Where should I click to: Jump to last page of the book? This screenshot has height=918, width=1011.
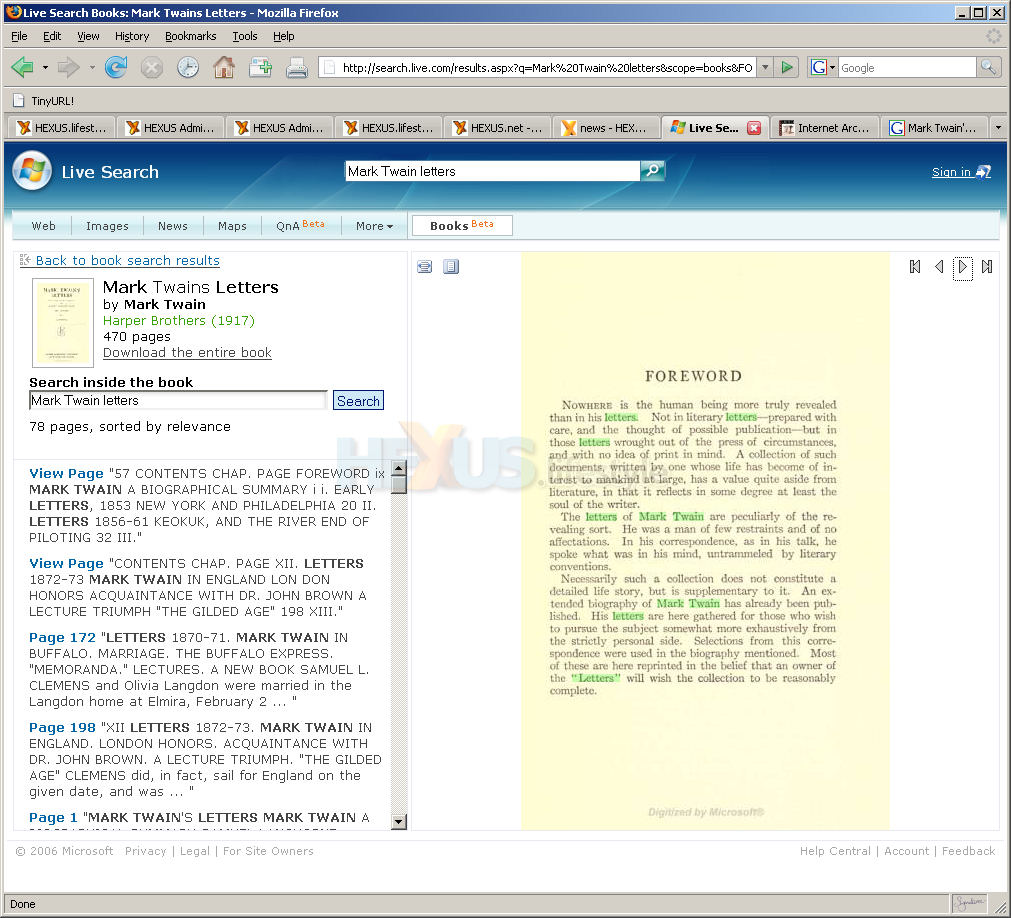986,267
